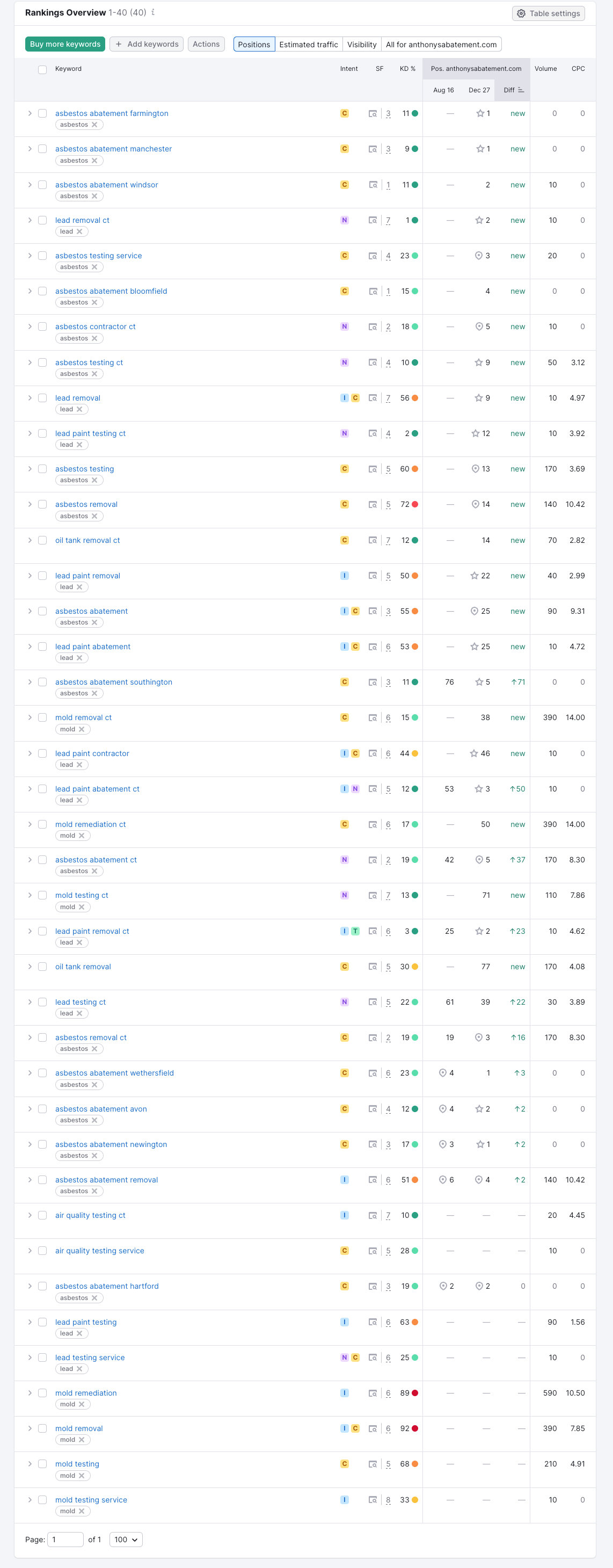Click the page number input field
Image resolution: width=613 pixels, height=1568 pixels.
65,1540
